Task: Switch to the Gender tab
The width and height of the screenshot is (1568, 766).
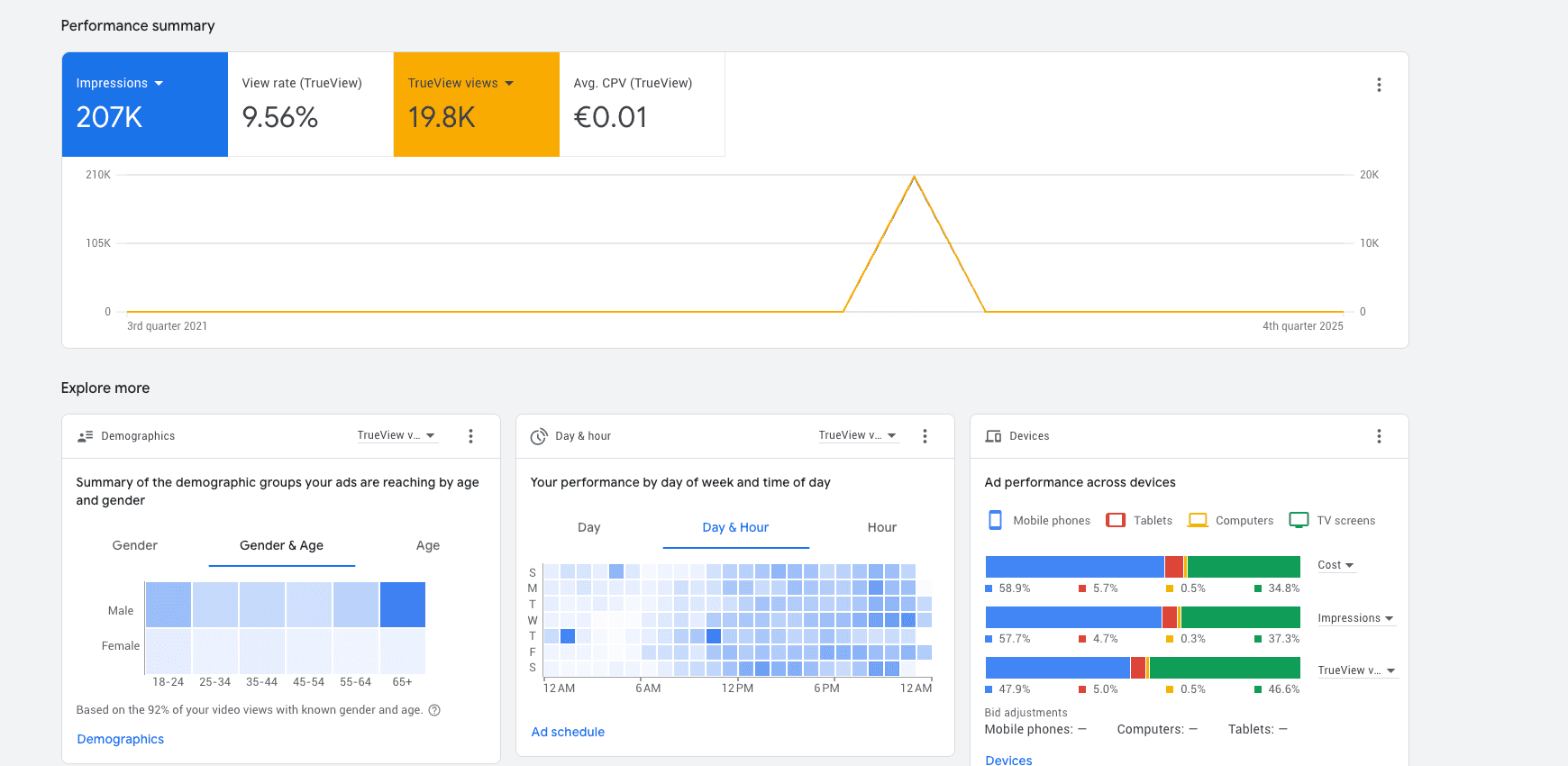Action: (135, 545)
